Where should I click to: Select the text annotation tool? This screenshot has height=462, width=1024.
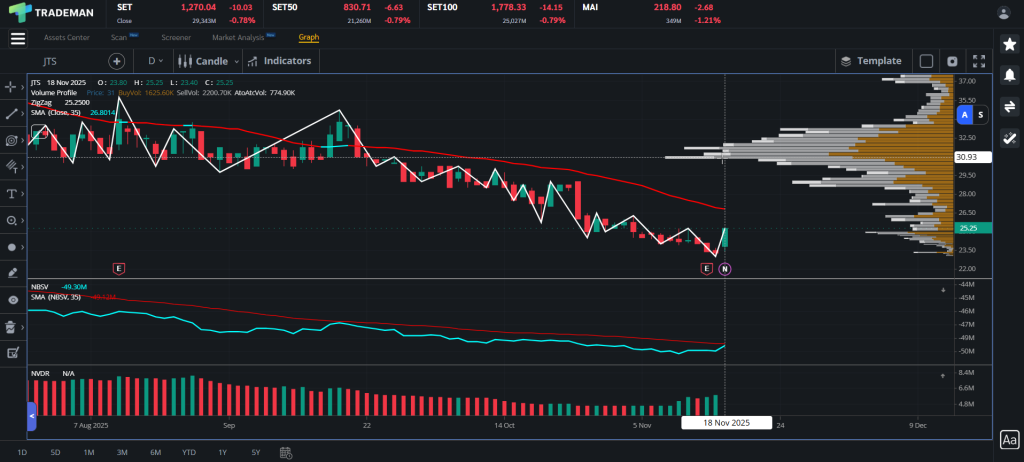[12, 193]
